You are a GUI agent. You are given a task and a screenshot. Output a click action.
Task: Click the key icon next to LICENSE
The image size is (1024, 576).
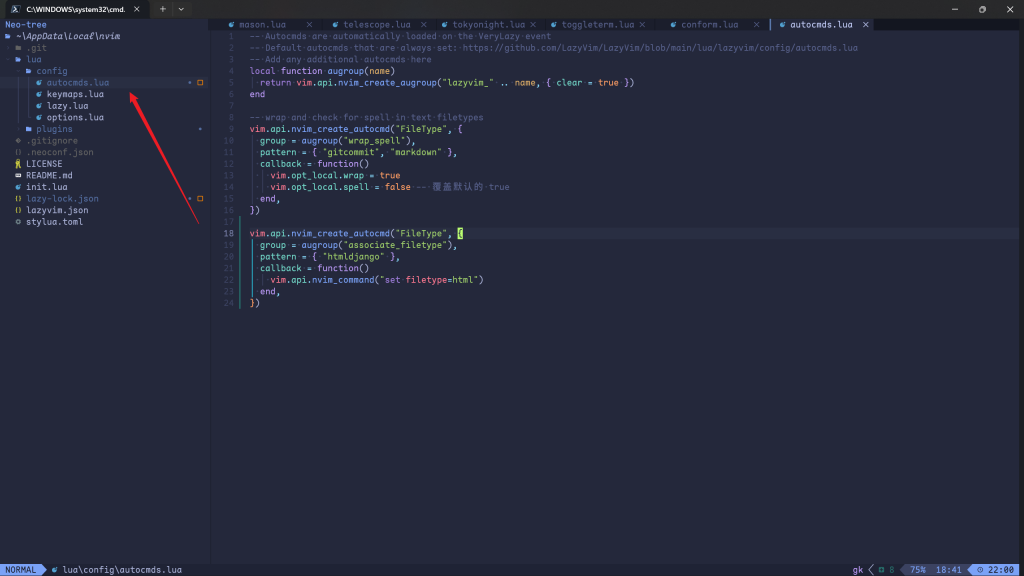[x=18, y=164]
